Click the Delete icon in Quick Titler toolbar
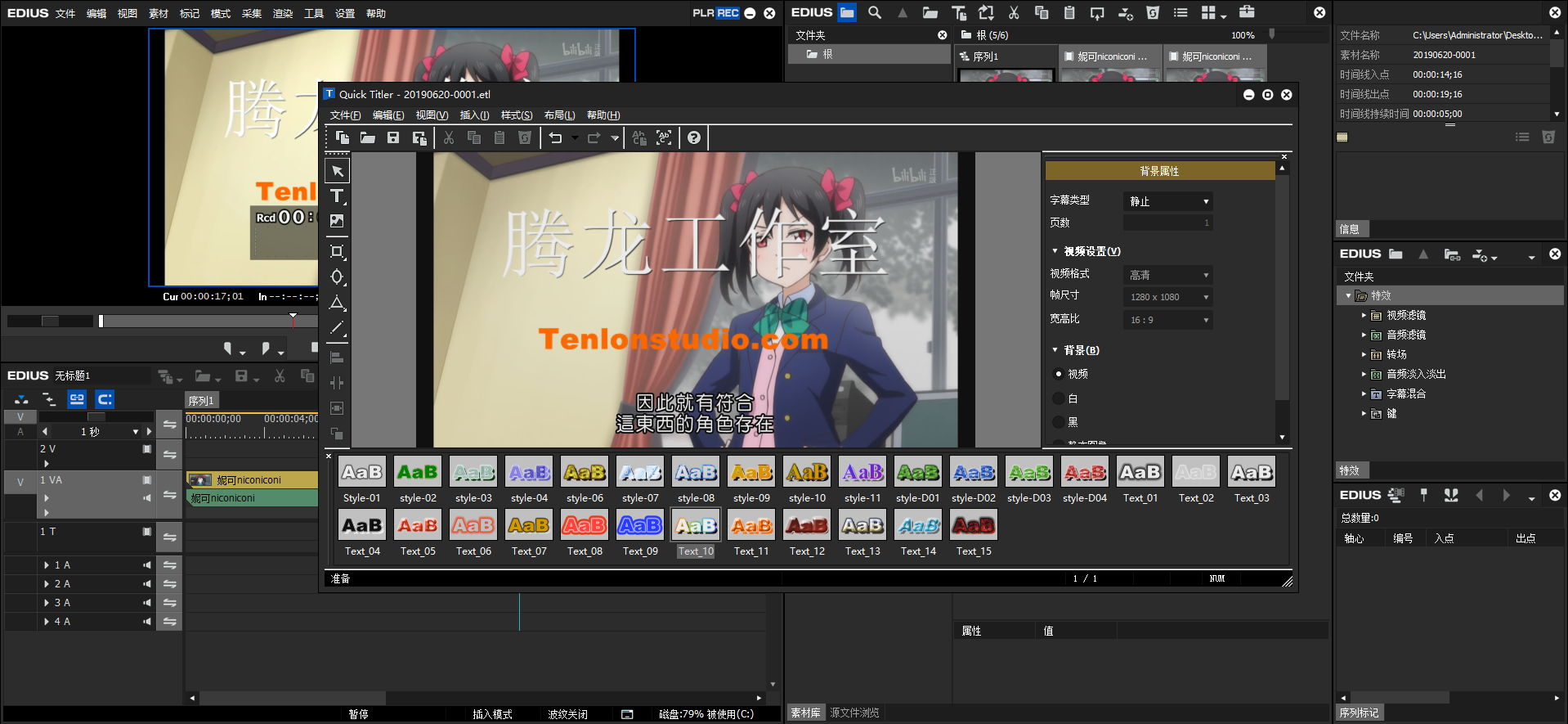This screenshot has width=1568, height=724. pyautogui.click(x=525, y=137)
